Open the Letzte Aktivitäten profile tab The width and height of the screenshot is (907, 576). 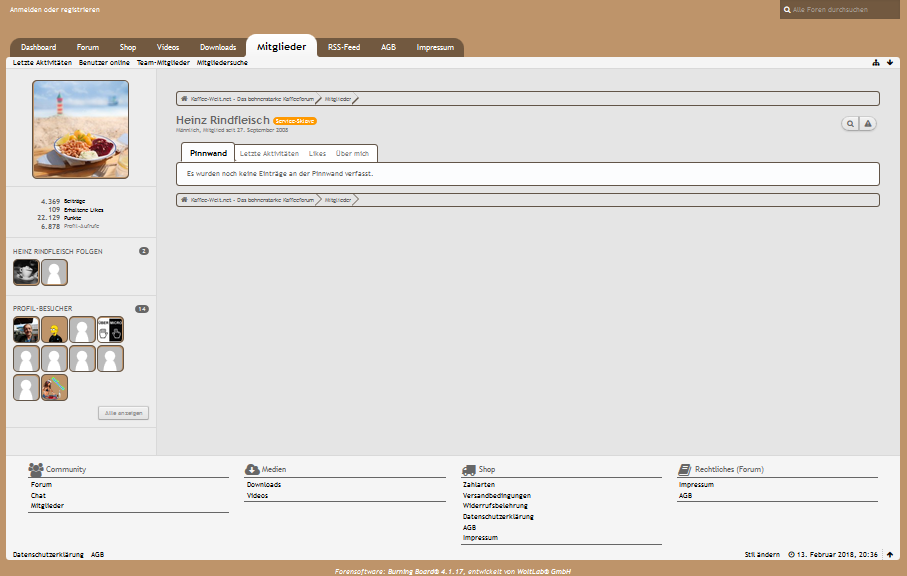click(x=269, y=154)
